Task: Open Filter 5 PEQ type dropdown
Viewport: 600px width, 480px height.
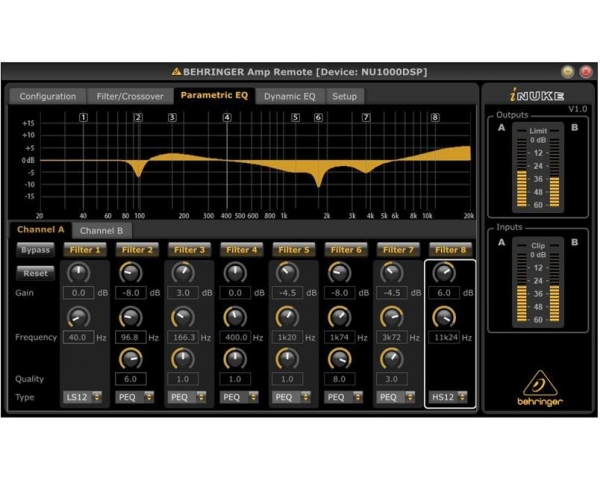Action: coord(292,397)
